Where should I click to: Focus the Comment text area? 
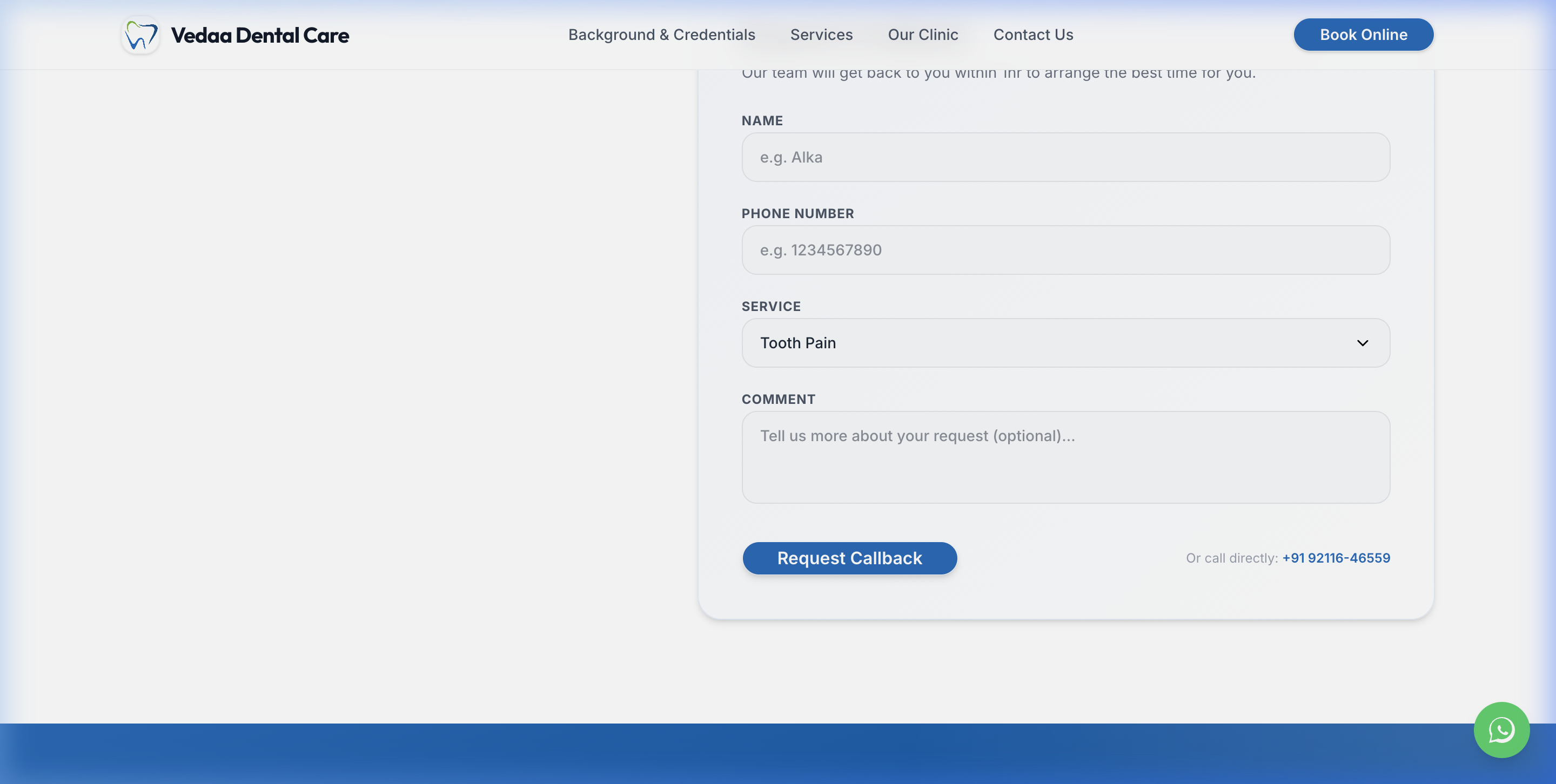click(x=1065, y=457)
